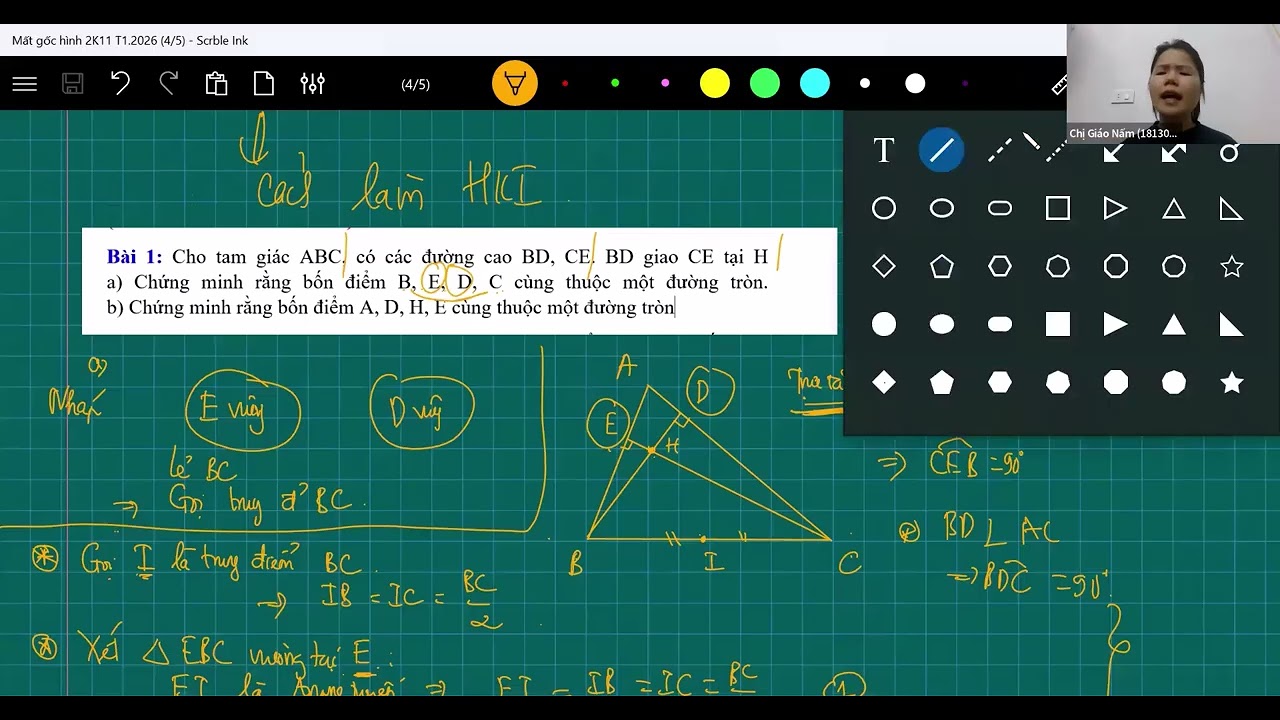This screenshot has height=720, width=1280.
Task: Select the filled heptagon shape
Action: tap(1058, 382)
